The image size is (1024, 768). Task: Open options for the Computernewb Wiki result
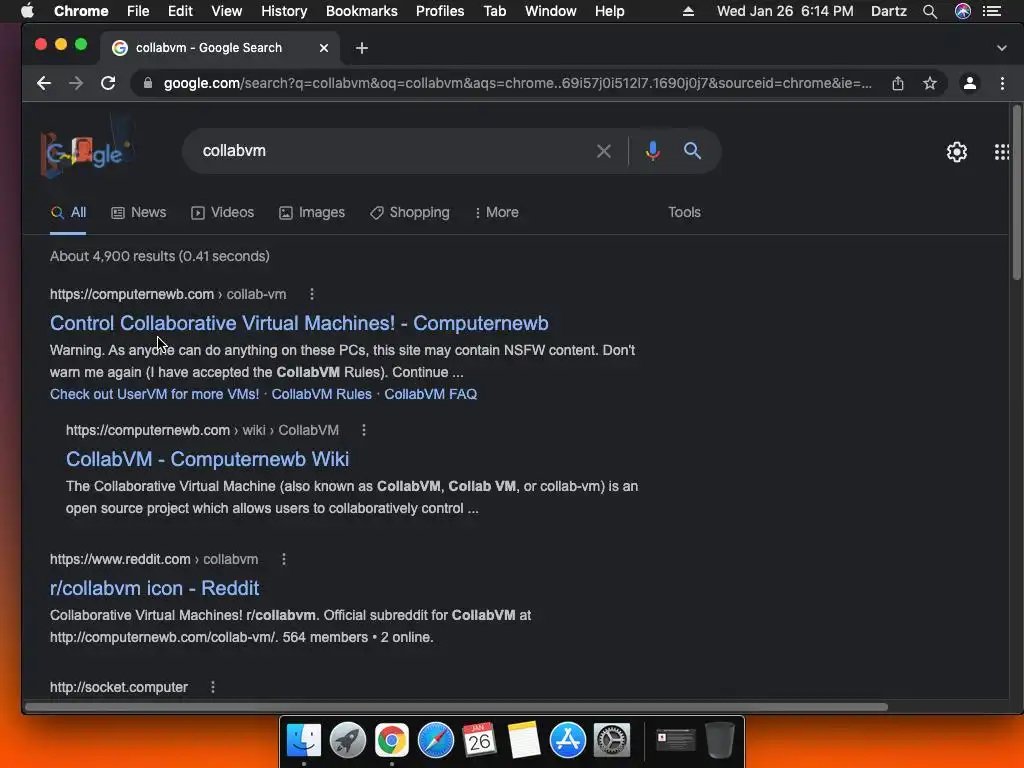[364, 430]
